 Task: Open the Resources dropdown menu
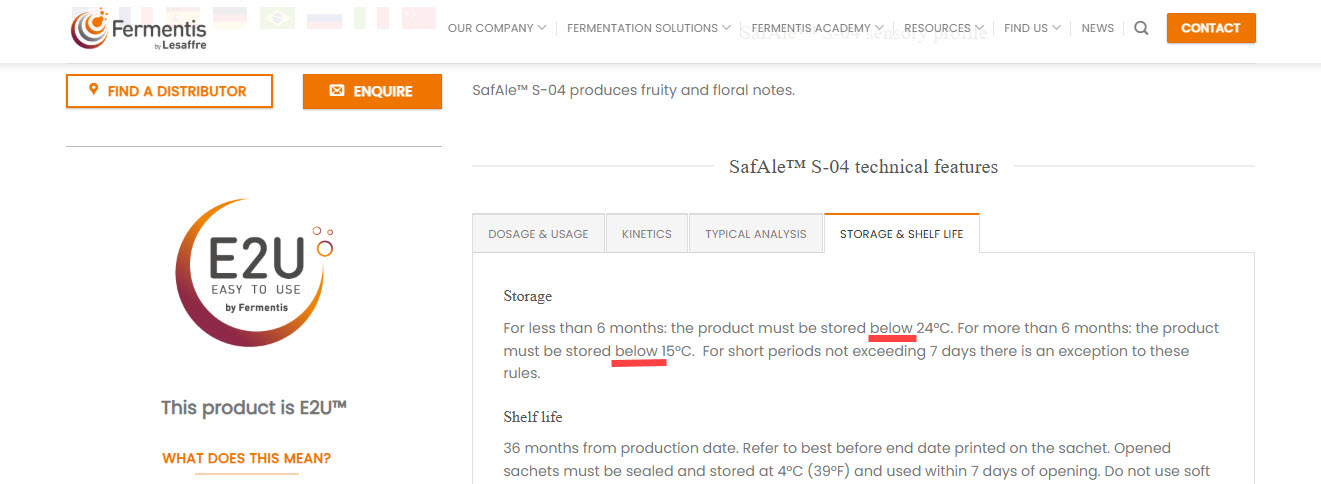coord(943,28)
